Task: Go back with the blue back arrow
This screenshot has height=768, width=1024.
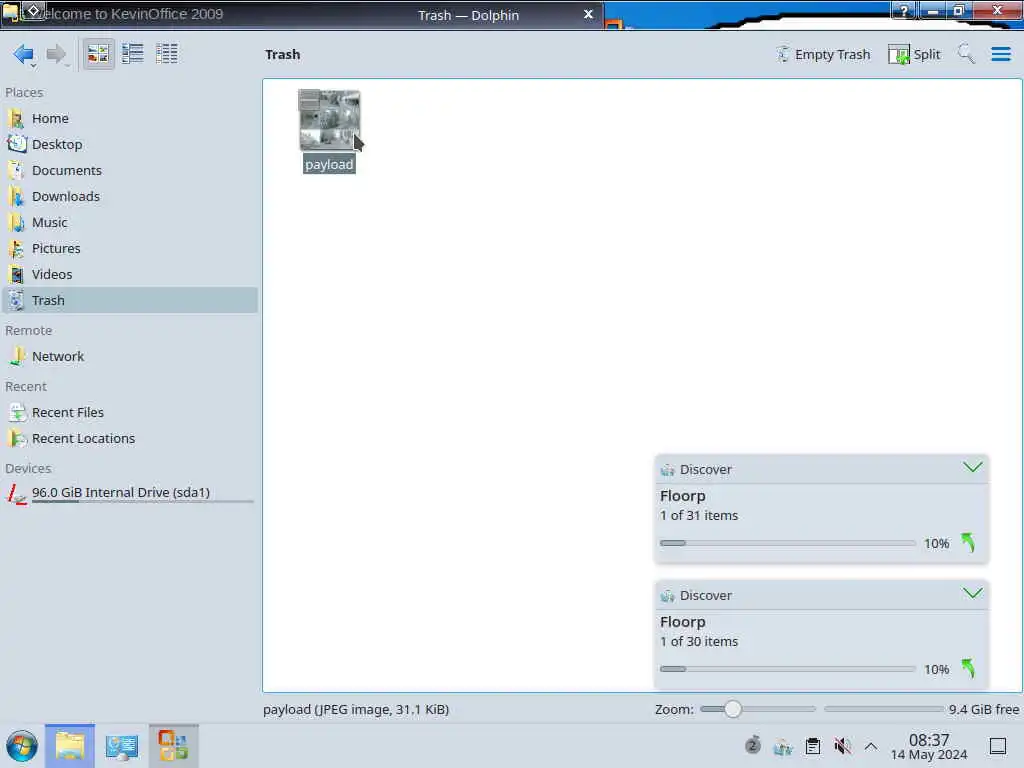Action: tap(24, 54)
